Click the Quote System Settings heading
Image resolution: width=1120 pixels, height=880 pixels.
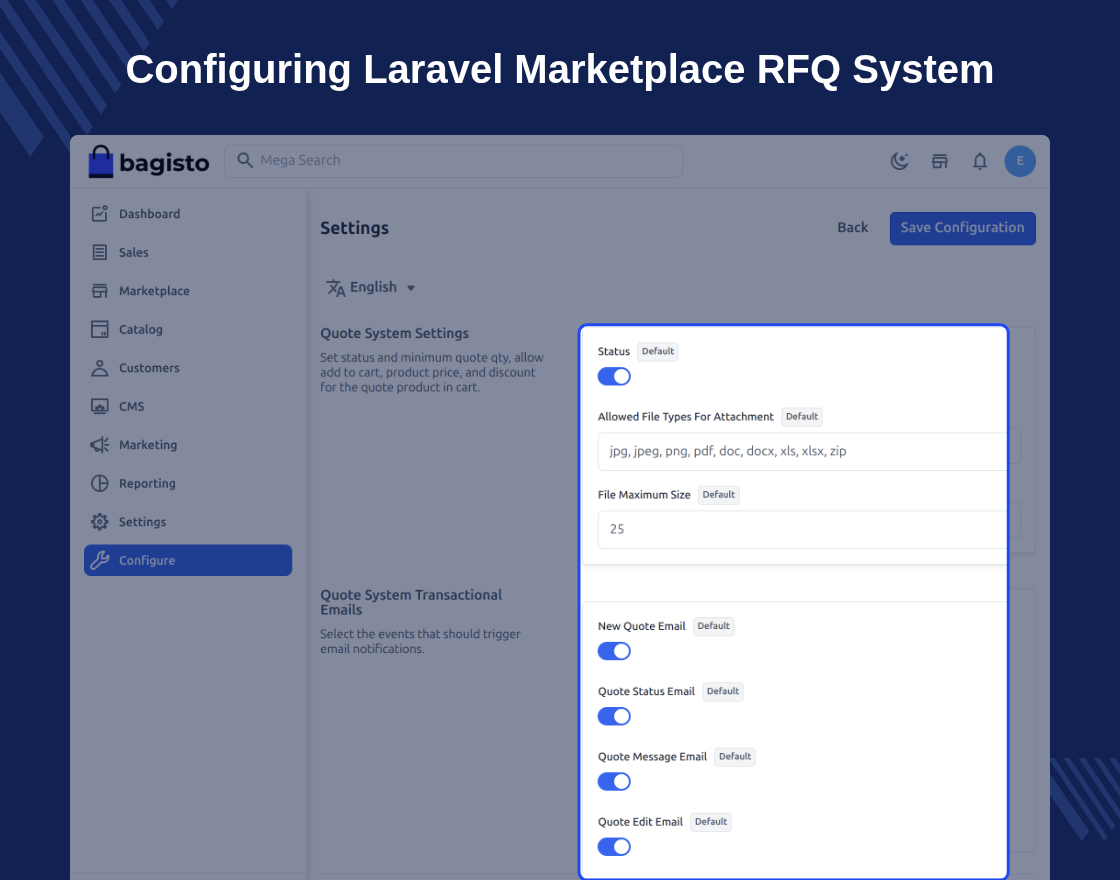[394, 334]
